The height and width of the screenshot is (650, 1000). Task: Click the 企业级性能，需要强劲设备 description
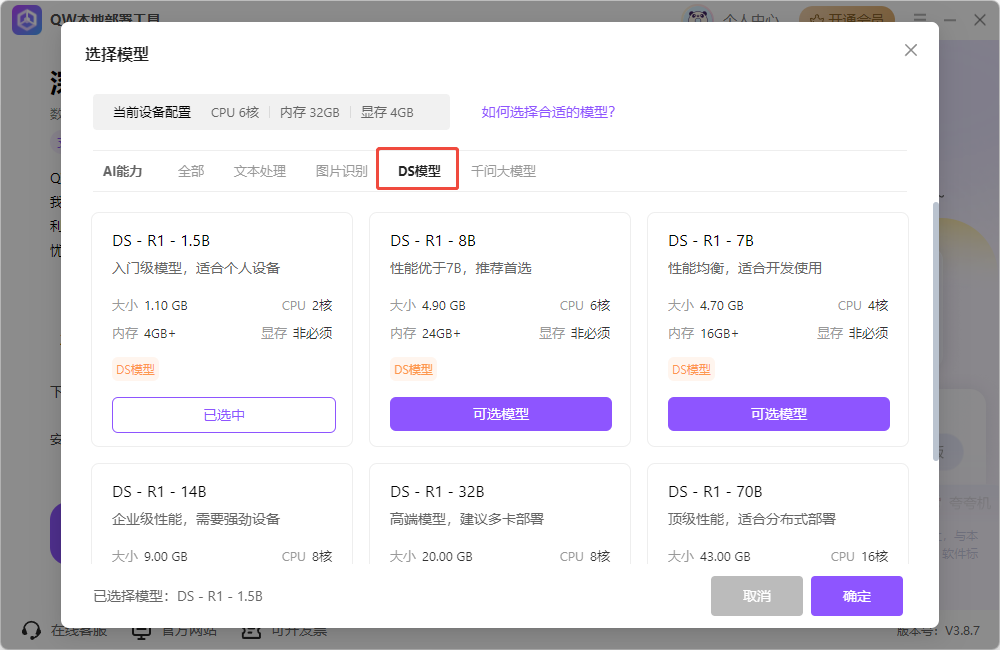[196, 519]
